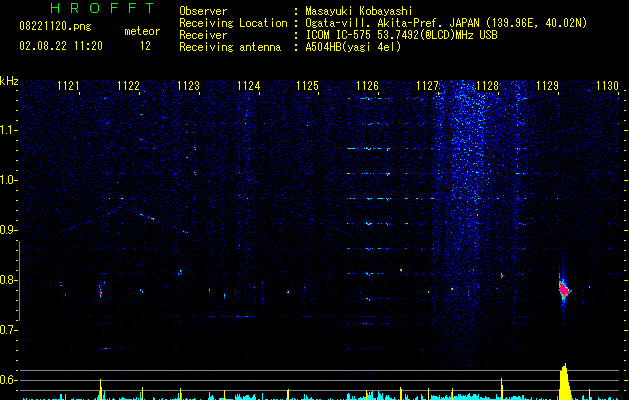Viewport: 629px width, 400px height.
Task: Click the 1128 time marker
Action: 487,86
